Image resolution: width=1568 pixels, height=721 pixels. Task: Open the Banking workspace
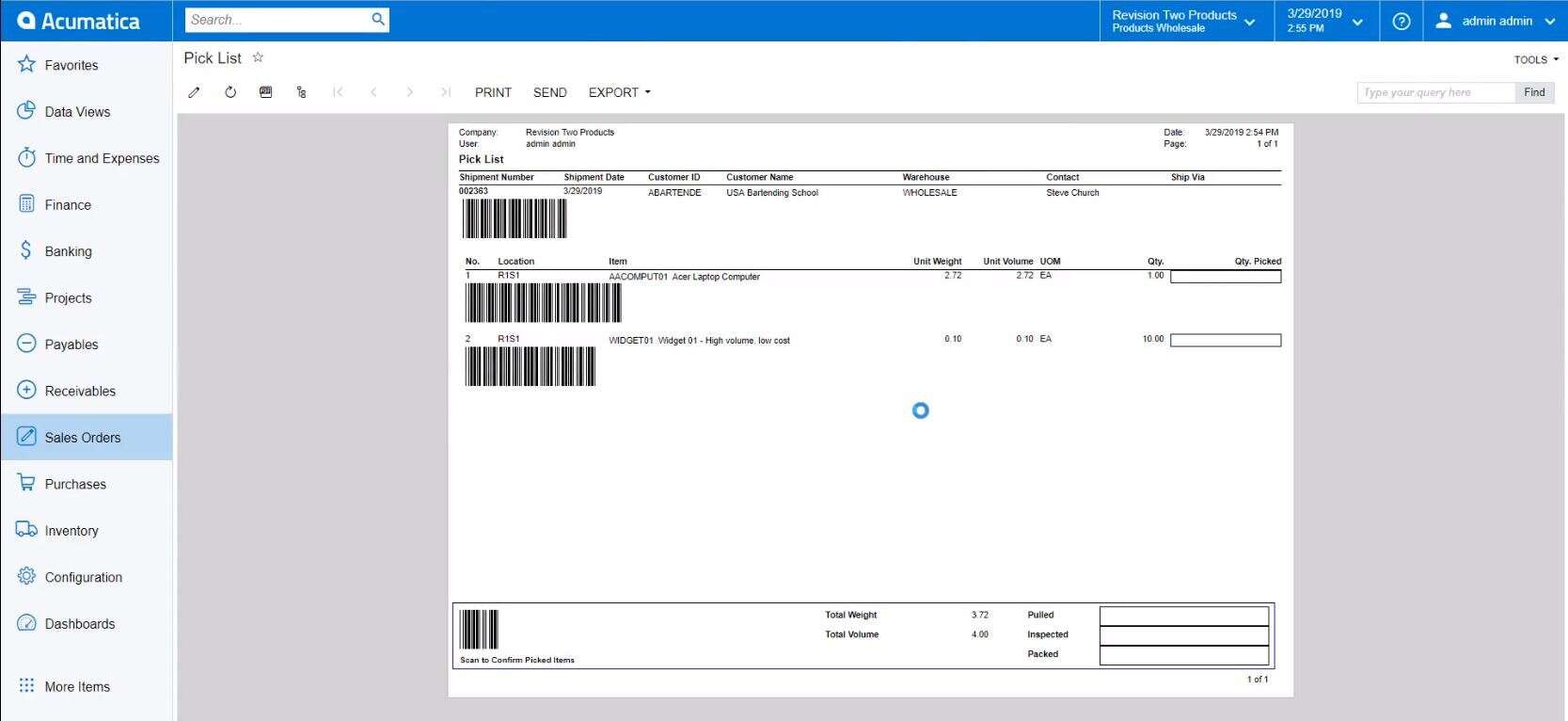click(x=87, y=251)
